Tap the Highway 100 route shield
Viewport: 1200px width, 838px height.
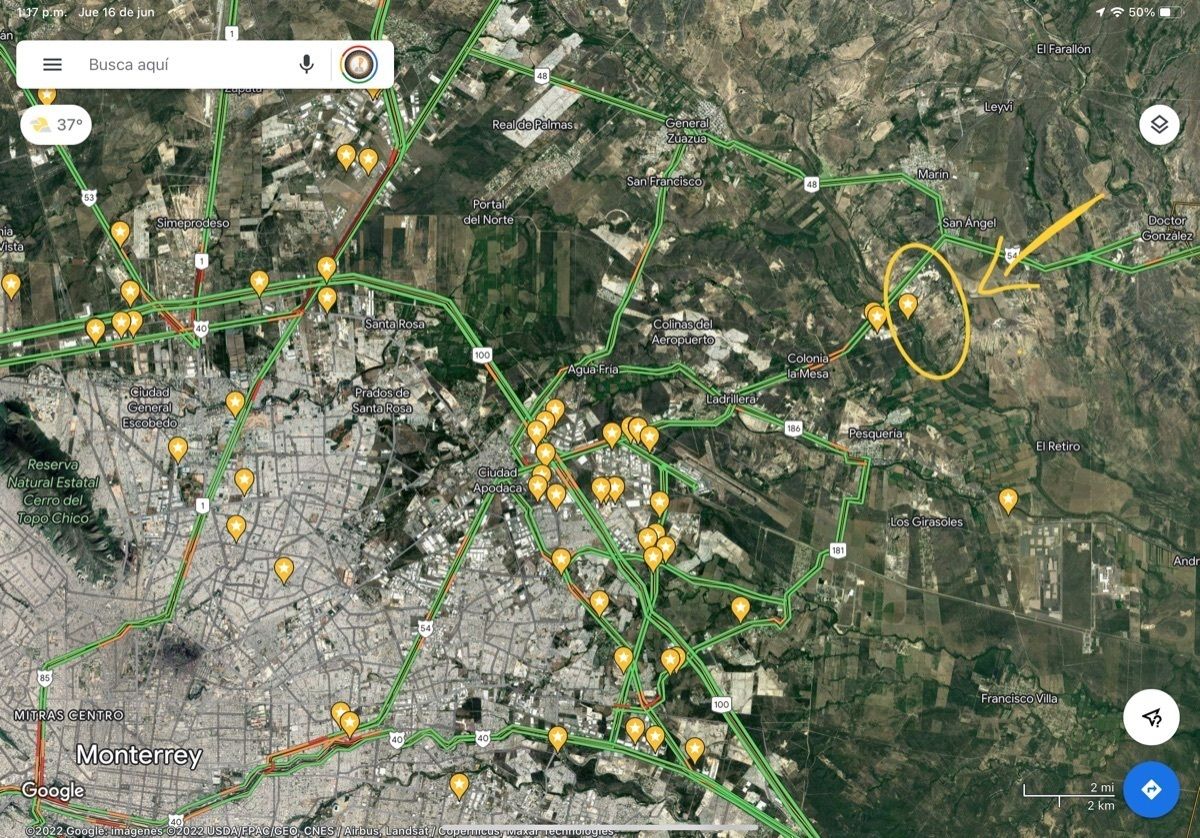click(483, 355)
